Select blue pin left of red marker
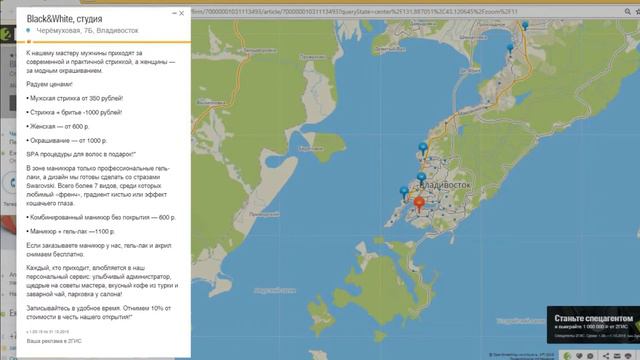 click(x=404, y=192)
